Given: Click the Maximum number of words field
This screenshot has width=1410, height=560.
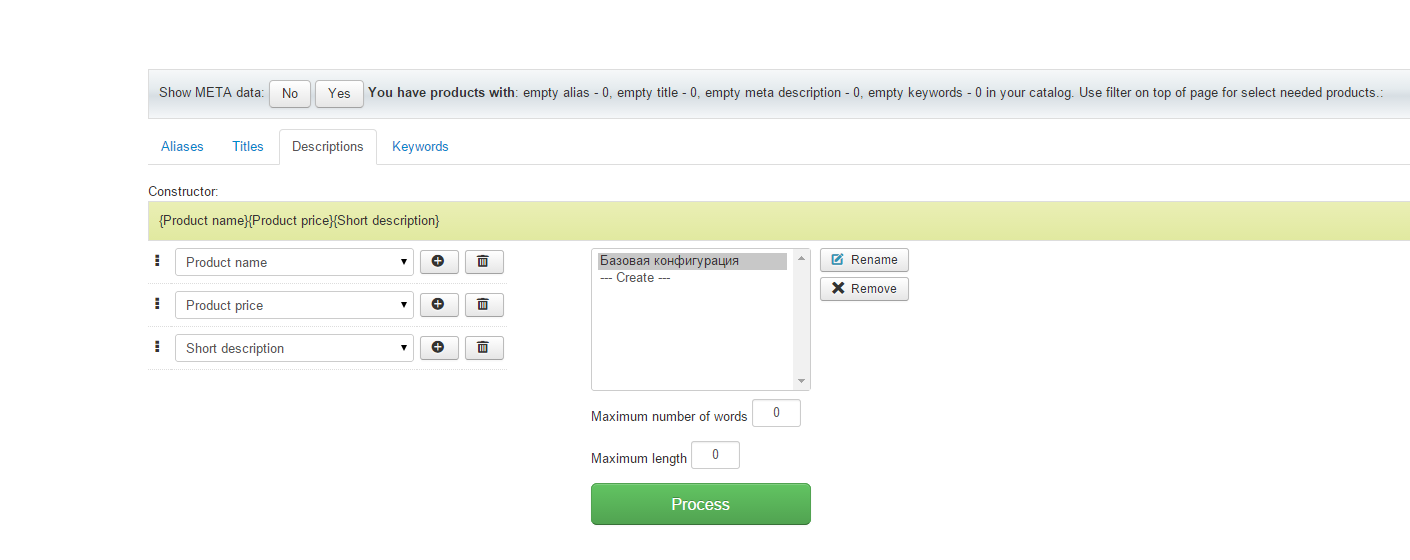Looking at the screenshot, I should coord(776,413).
